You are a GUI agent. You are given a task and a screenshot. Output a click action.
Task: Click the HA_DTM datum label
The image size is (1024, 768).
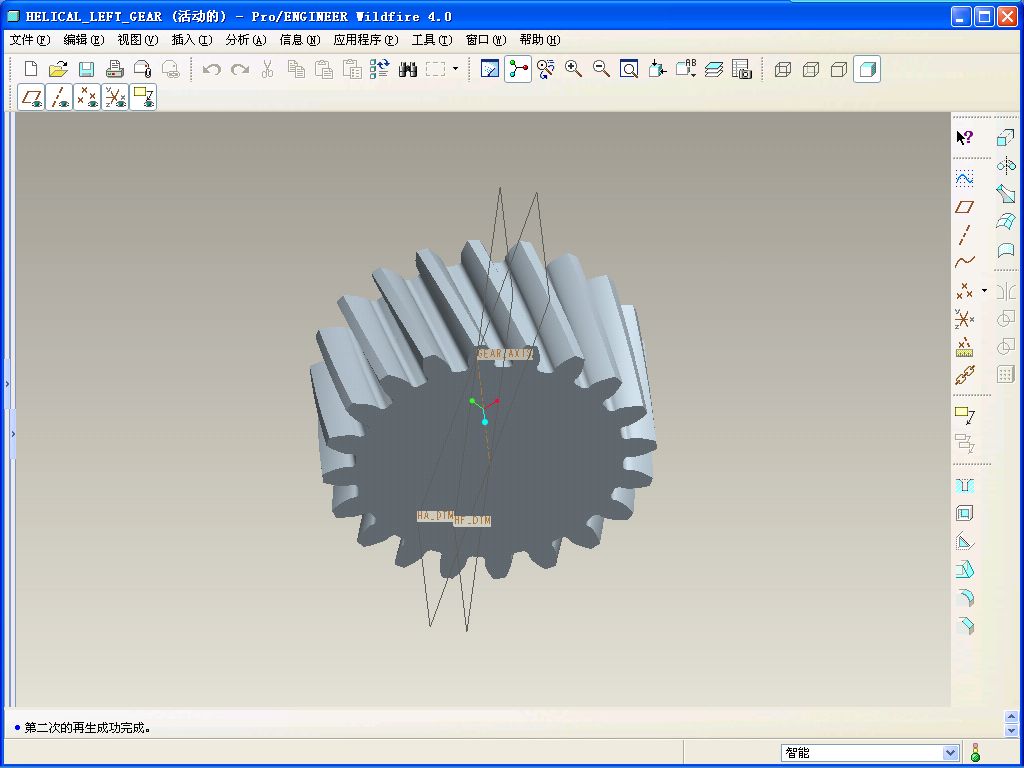tap(435, 516)
